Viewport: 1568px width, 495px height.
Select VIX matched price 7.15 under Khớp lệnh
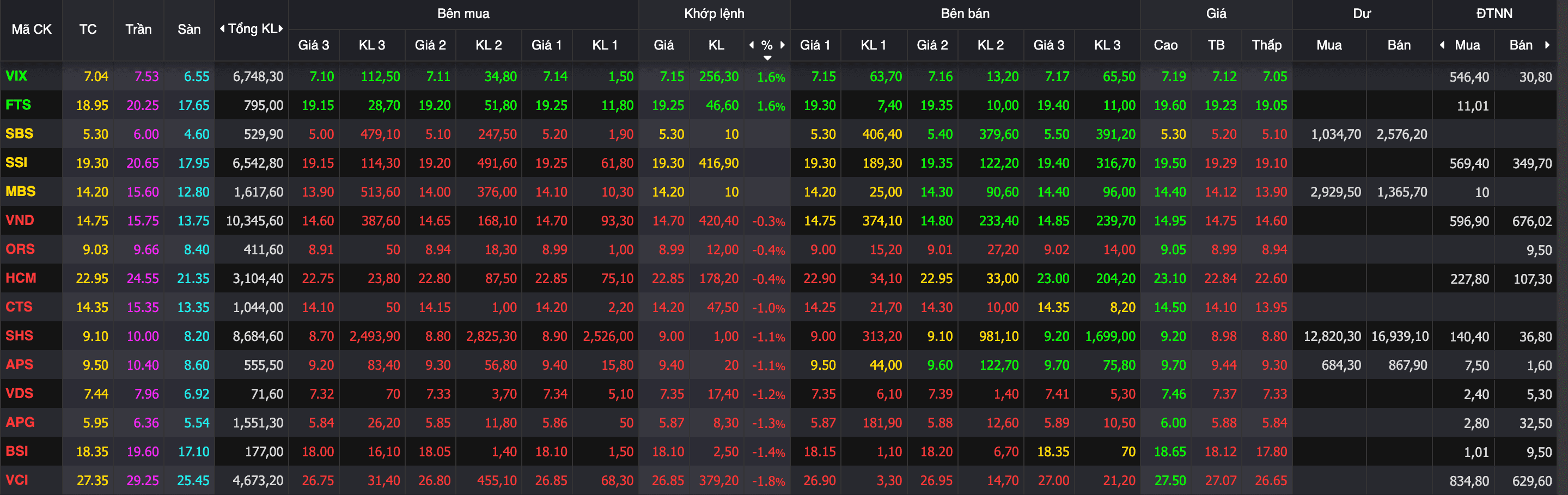click(672, 77)
